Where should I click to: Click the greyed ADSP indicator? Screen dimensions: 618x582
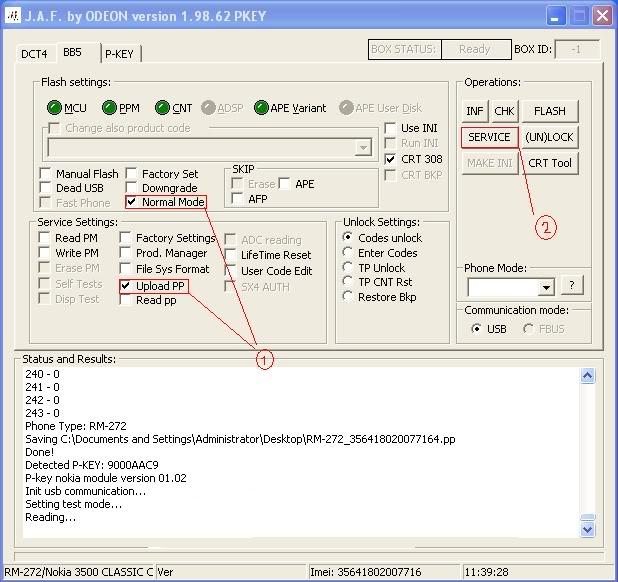208,108
